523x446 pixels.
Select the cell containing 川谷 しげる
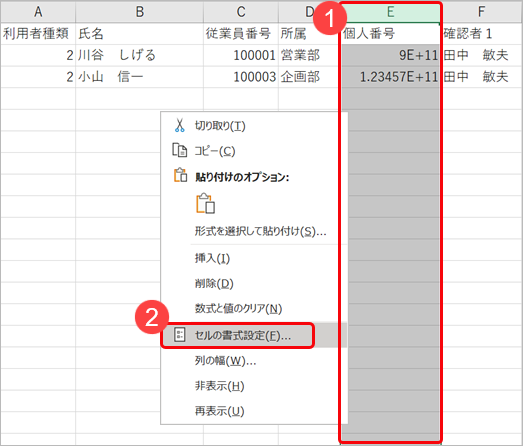[139, 55]
